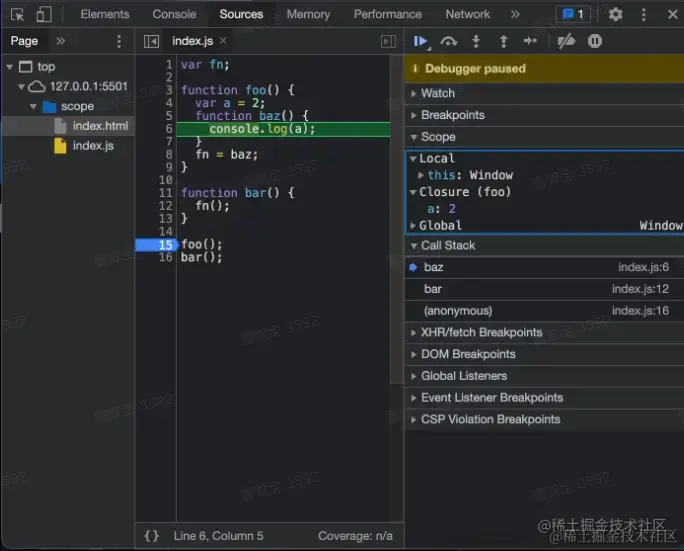Click the Step icon in debugger toolbar

click(x=530, y=41)
